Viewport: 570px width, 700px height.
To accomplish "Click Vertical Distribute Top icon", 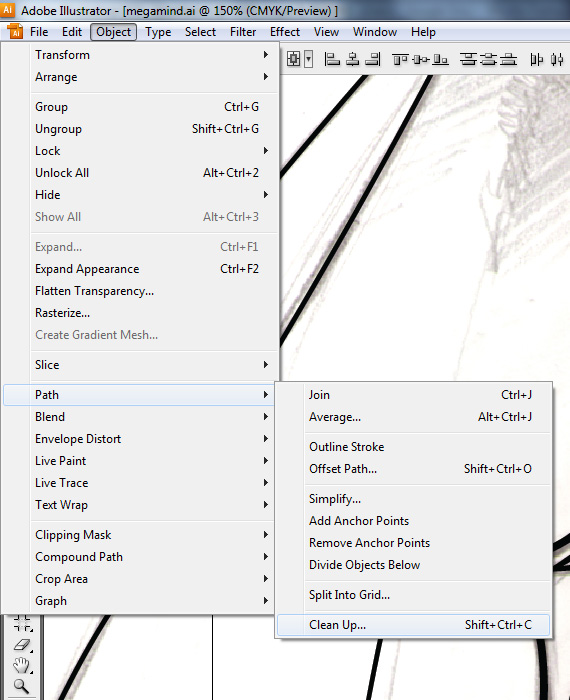I will (468, 59).
